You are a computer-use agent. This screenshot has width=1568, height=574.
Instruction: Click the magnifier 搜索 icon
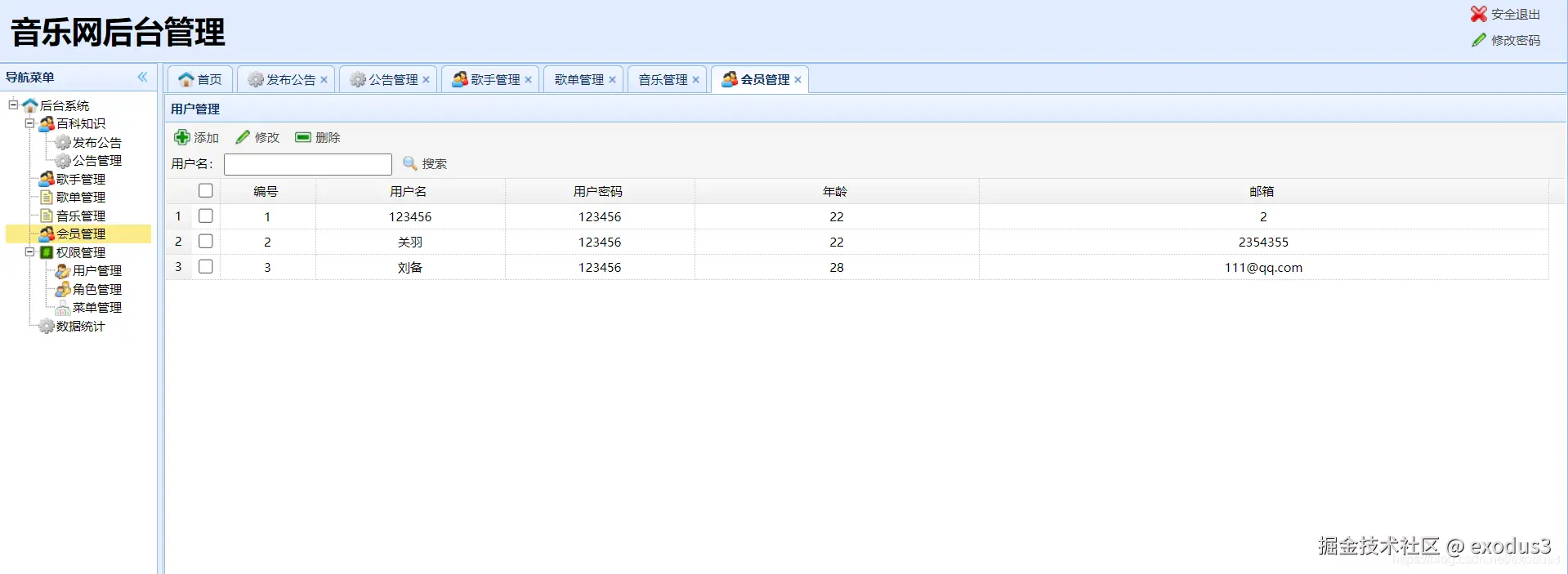[x=410, y=163]
